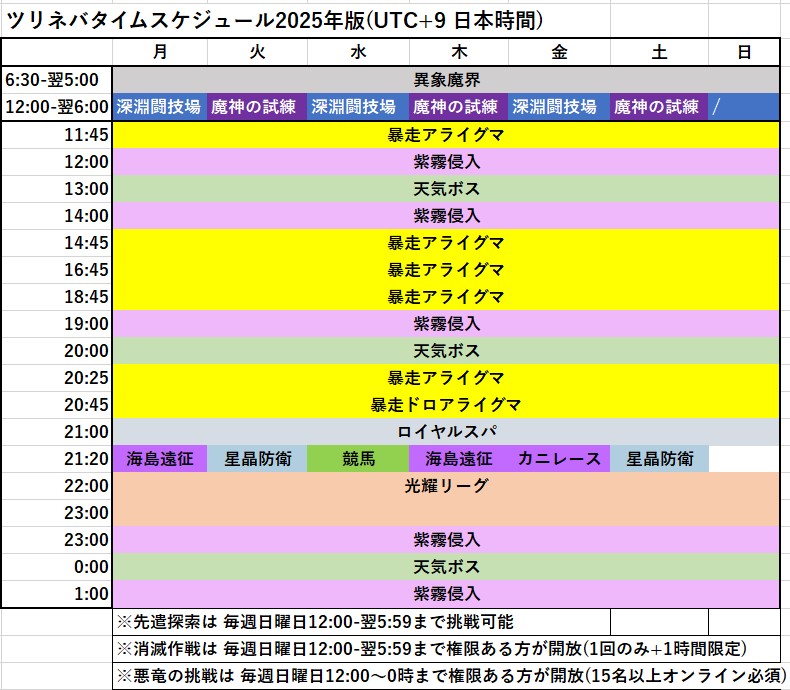
Task: Select 深淵闘技場 in the Wednesday column
Action: coord(358,107)
